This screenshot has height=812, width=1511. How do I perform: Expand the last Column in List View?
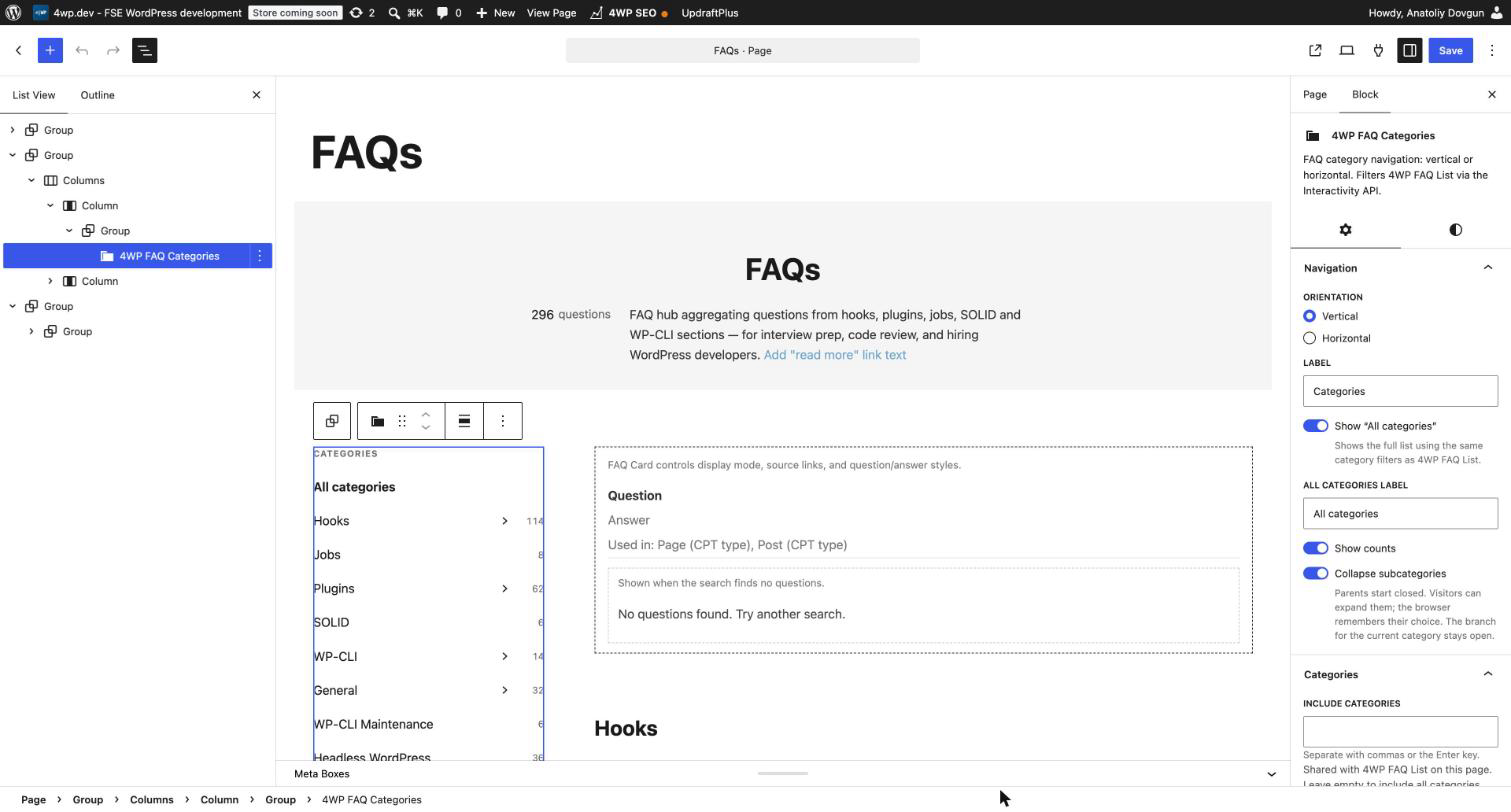point(50,281)
